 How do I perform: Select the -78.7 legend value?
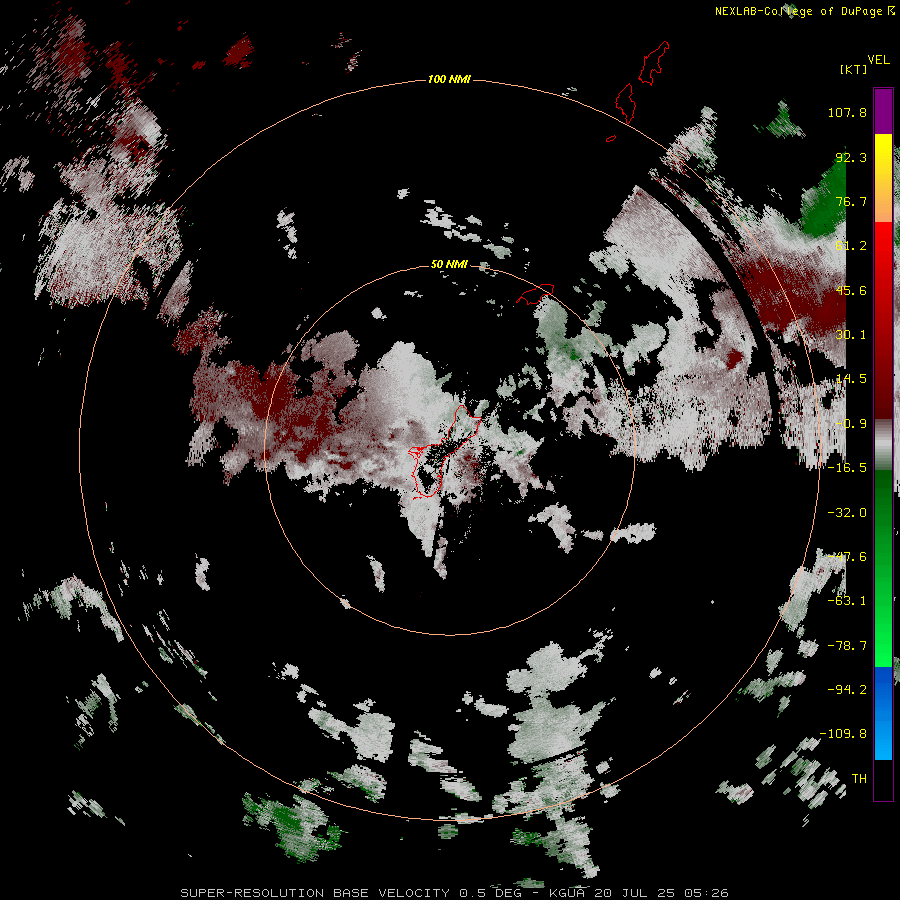coord(847,646)
